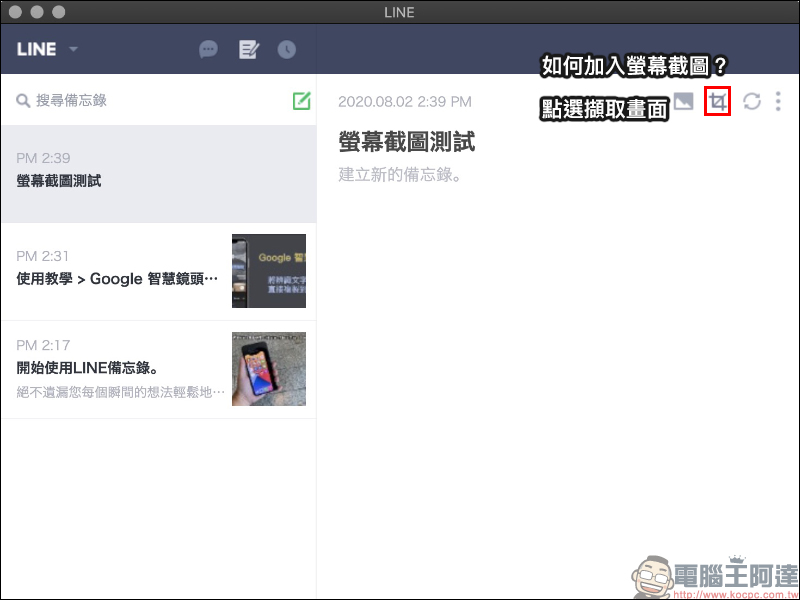Click the LINE logo in header

pyautogui.click(x=36, y=49)
